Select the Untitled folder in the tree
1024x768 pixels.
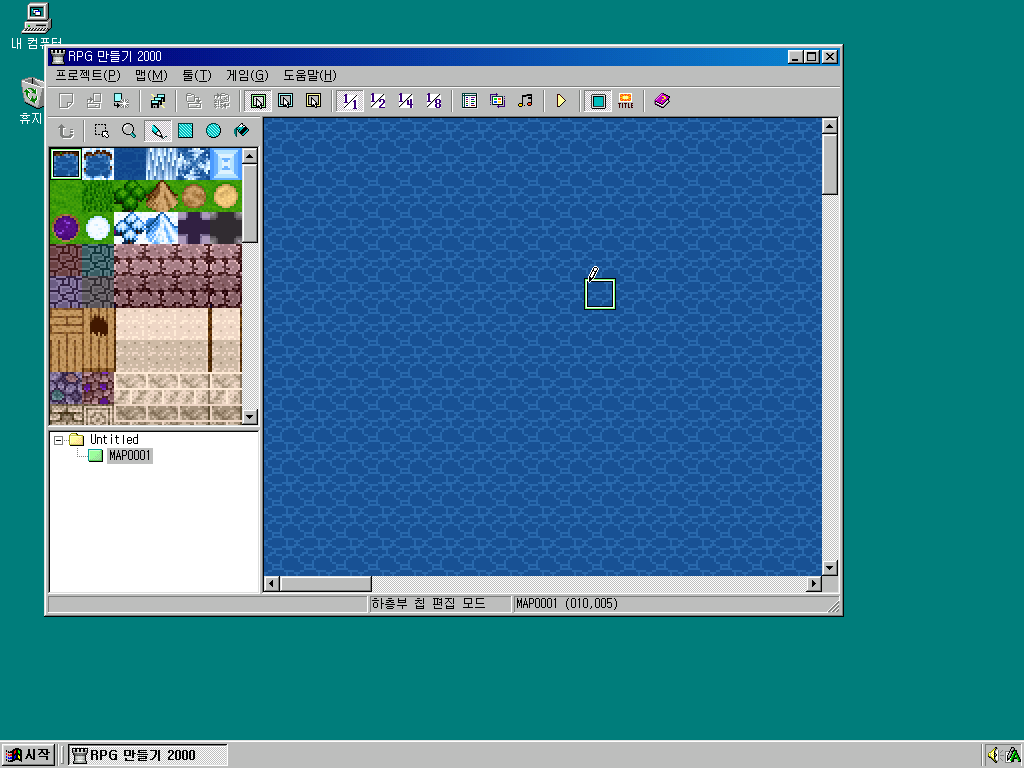(114, 440)
